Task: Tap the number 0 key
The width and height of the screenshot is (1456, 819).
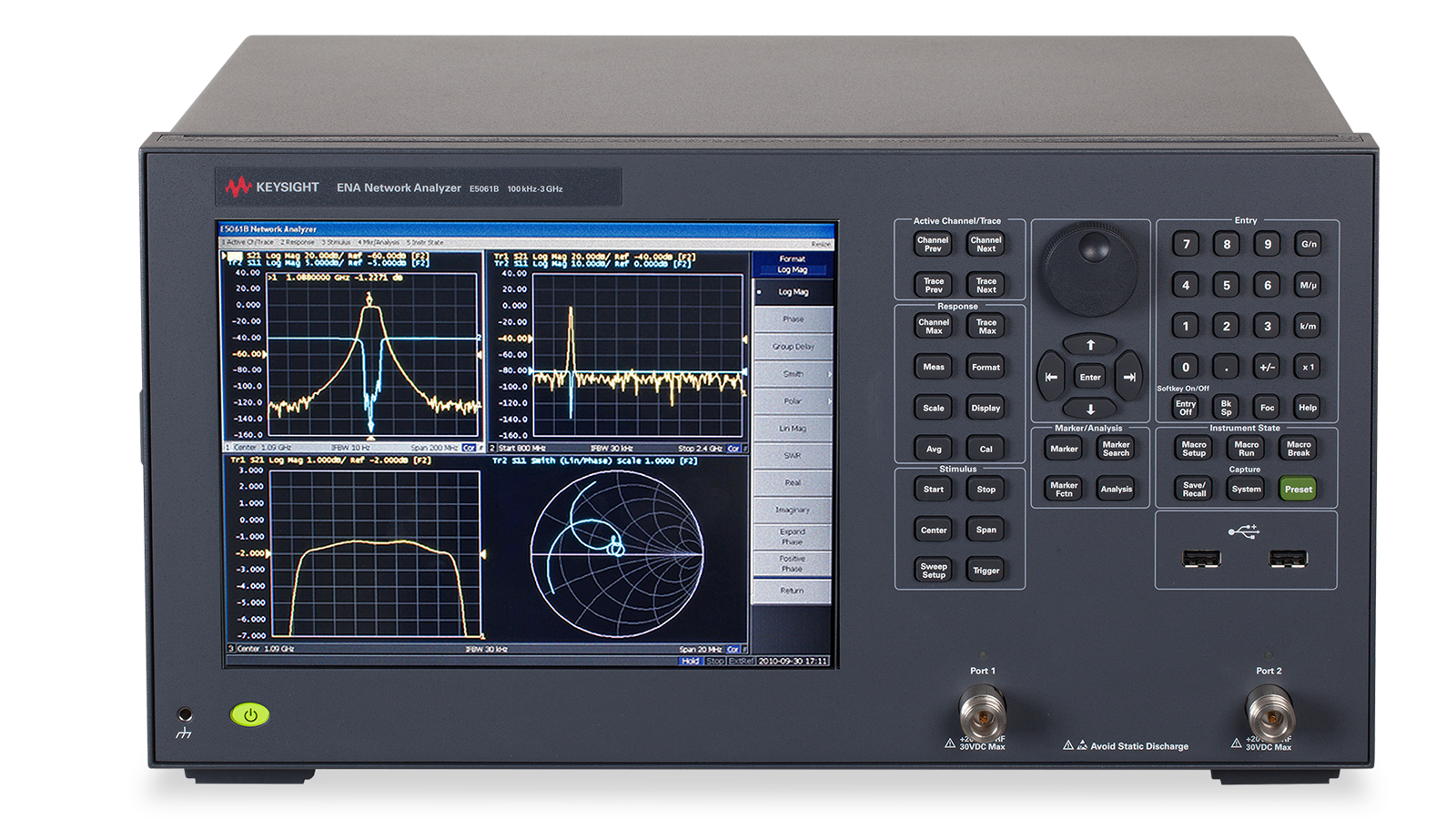Action: 1186,367
